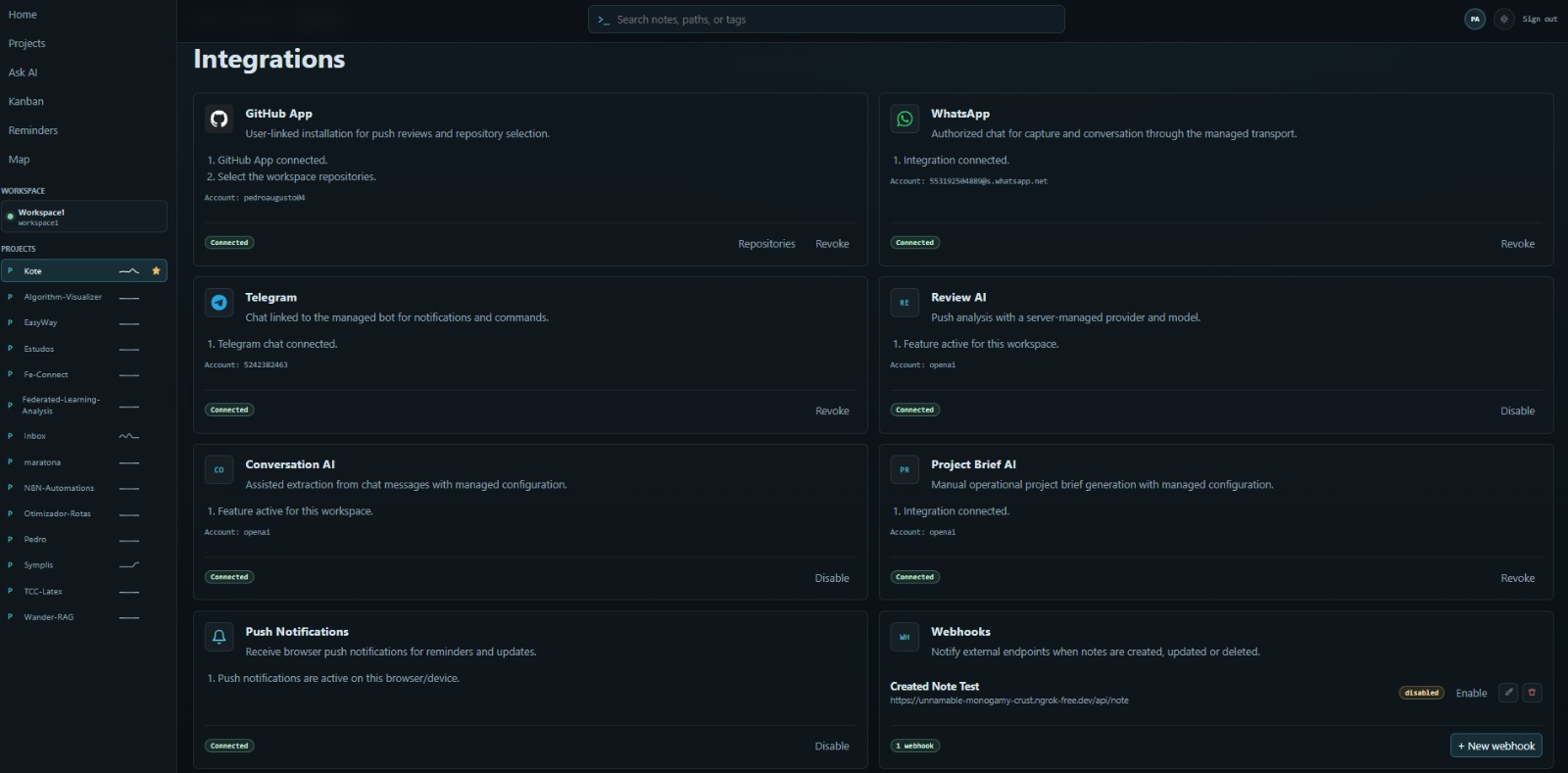The image size is (1568, 773).
Task: Click the Review AI RE icon
Action: tap(905, 303)
